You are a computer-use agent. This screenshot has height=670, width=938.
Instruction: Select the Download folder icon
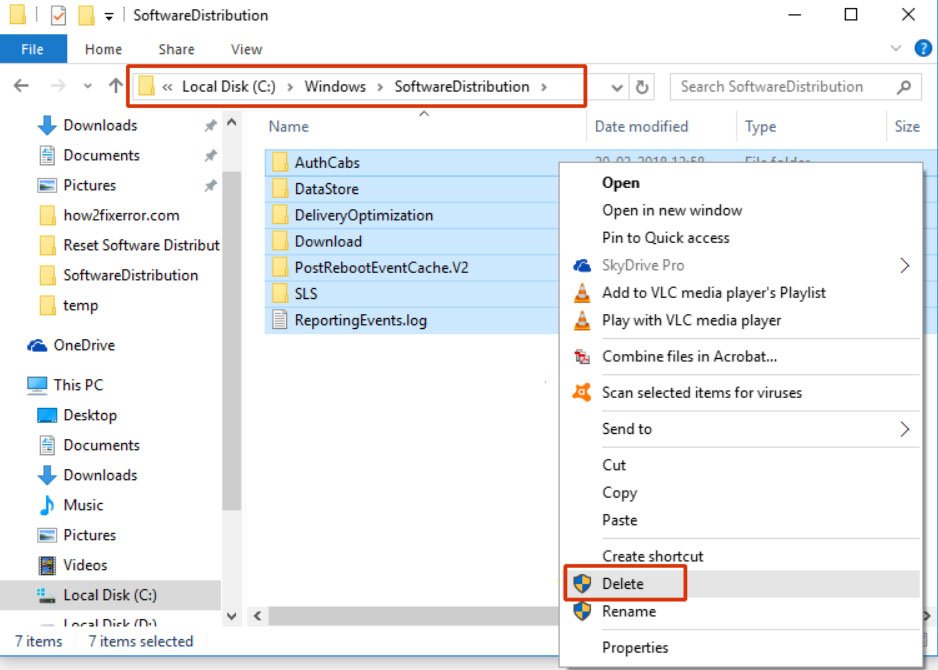[279, 241]
